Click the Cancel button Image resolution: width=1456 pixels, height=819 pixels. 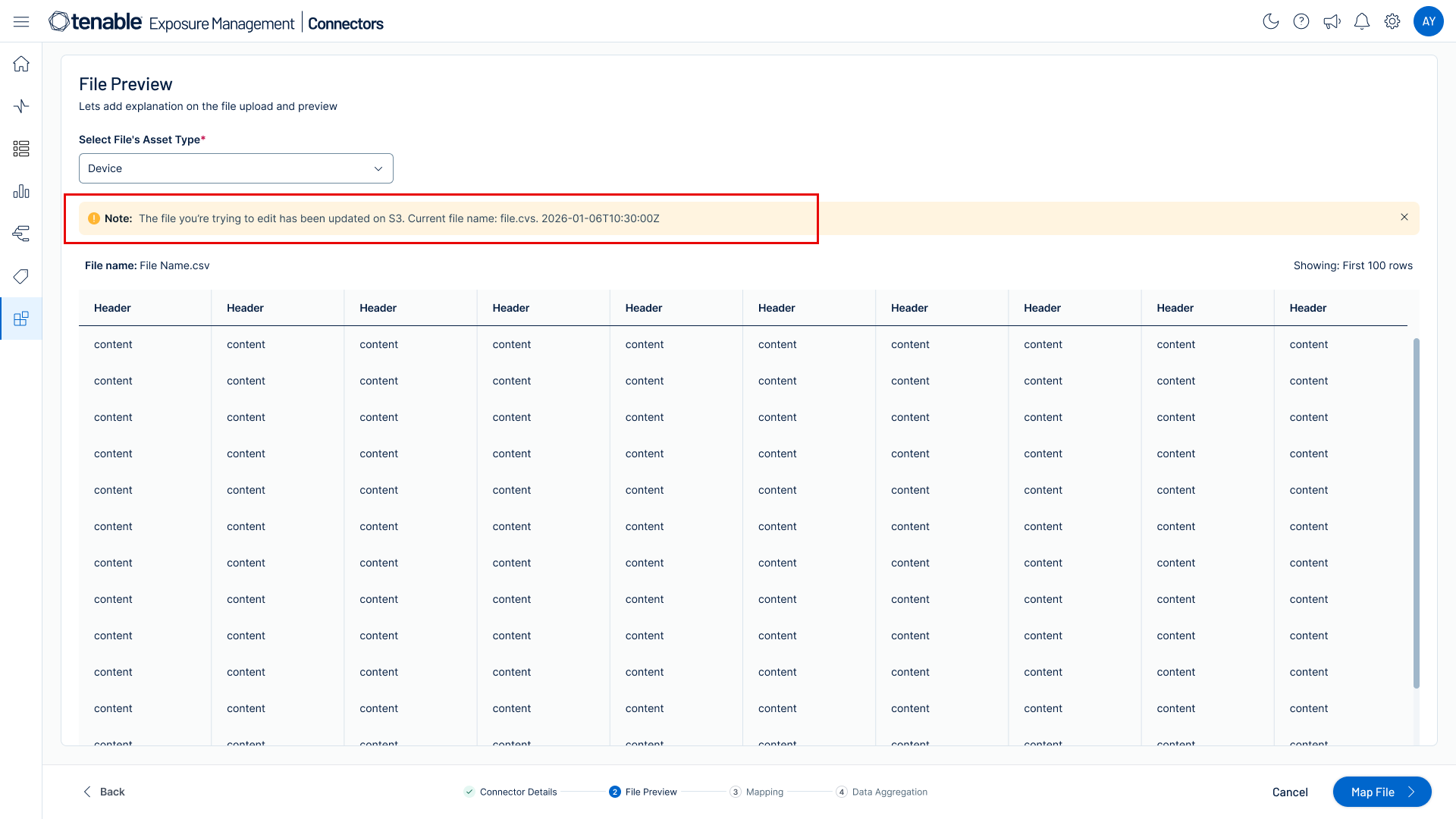coord(1290,792)
